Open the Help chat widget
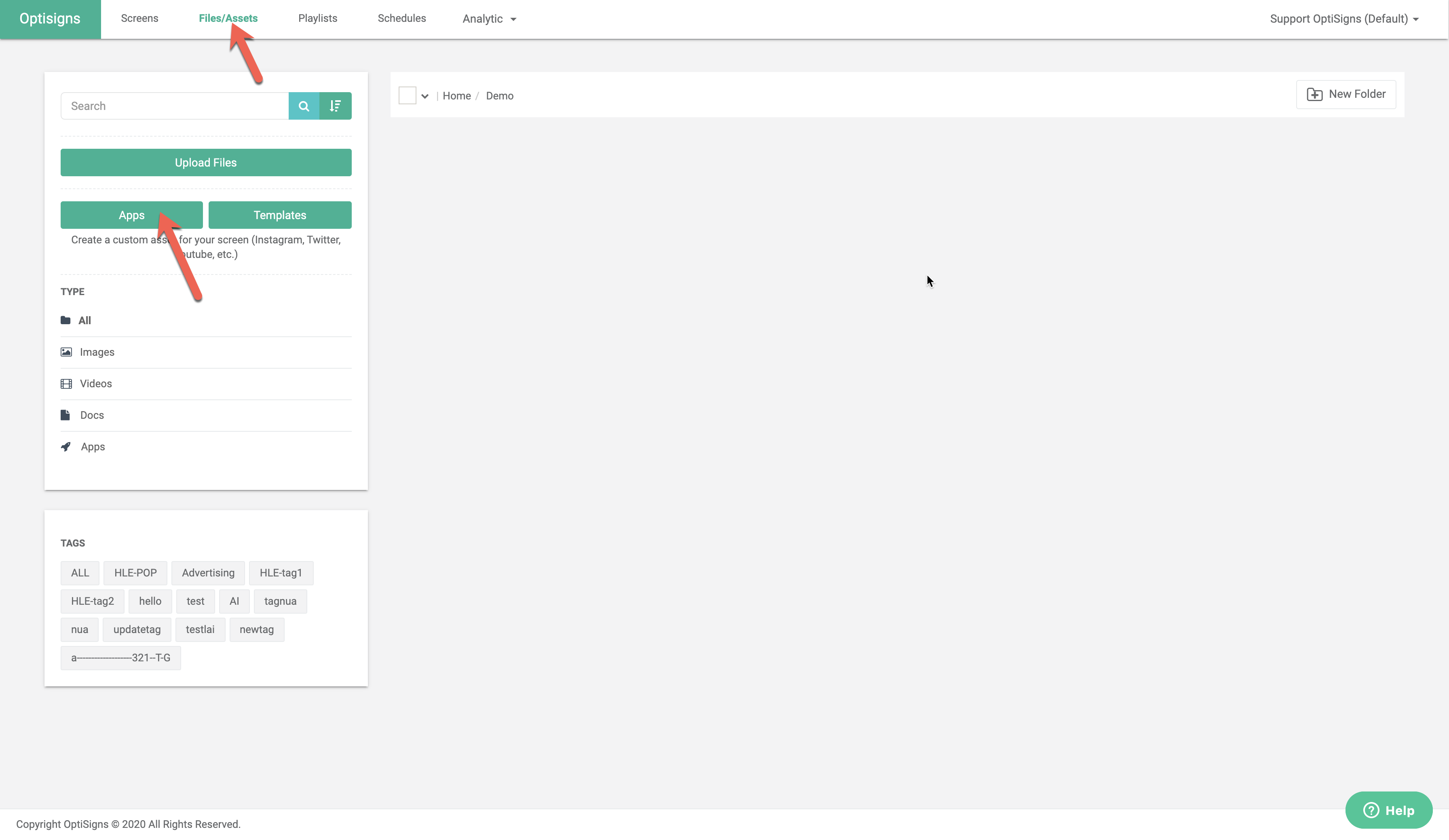Viewport: 1449px width, 840px height. 1388,810
